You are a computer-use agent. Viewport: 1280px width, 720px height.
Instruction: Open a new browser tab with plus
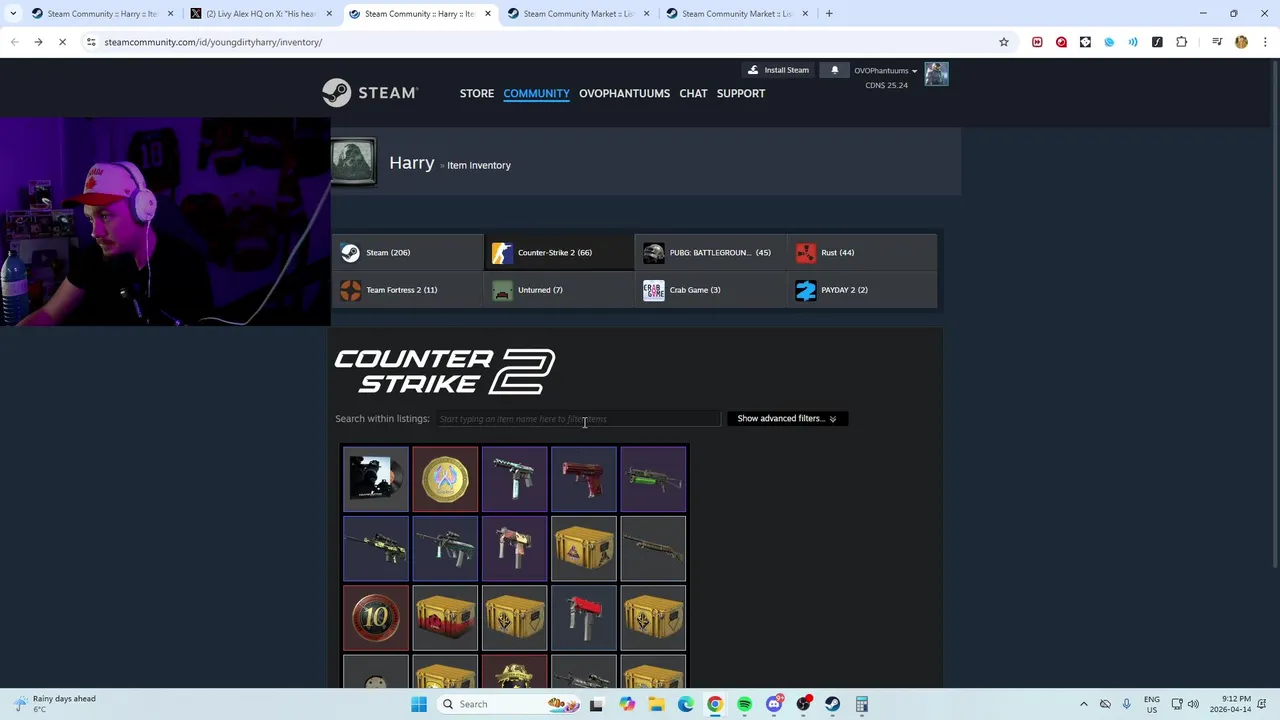pos(829,13)
